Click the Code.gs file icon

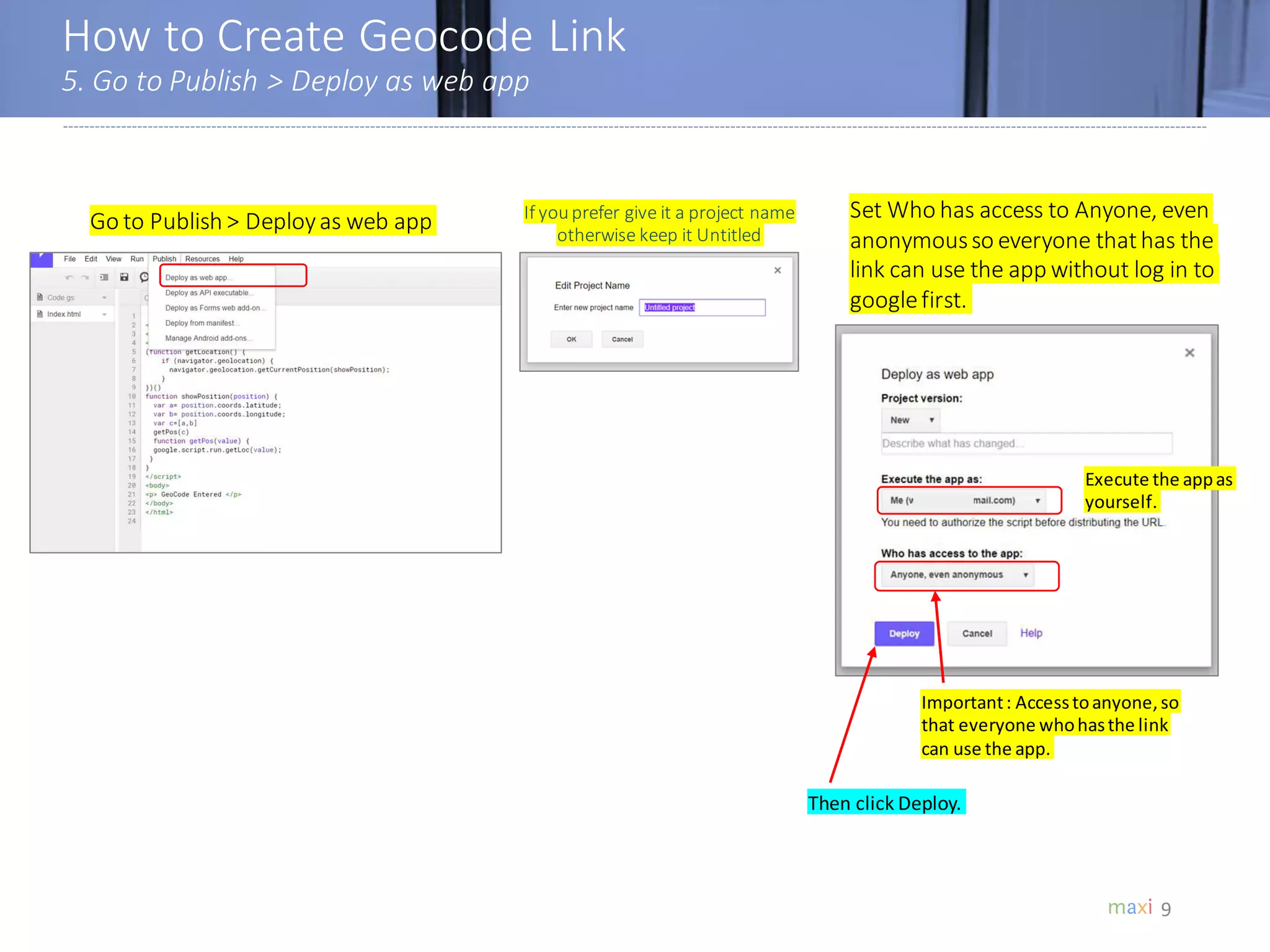tap(40, 297)
